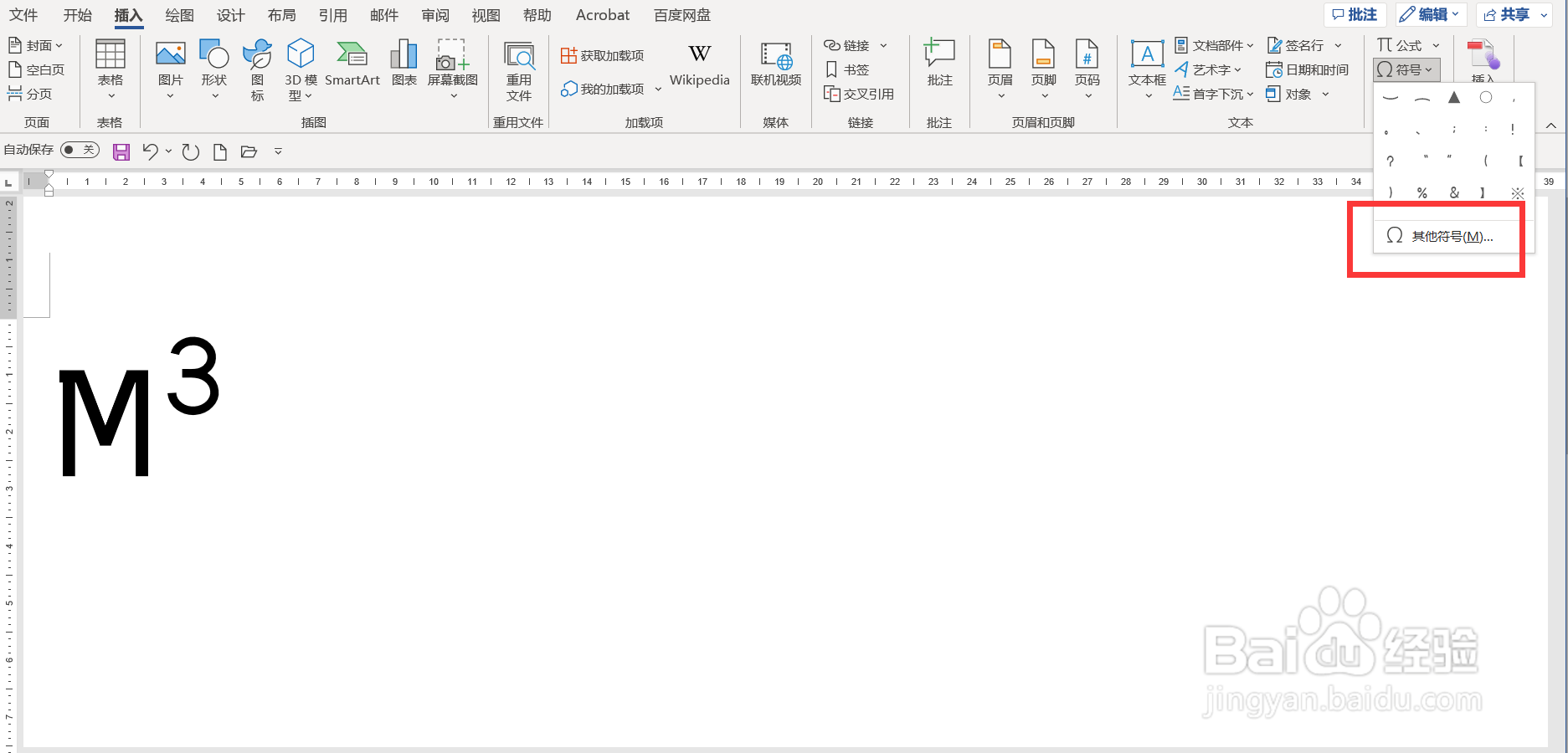The width and height of the screenshot is (1568, 753).
Task: Insert the triangle ▲ symbol
Action: [1454, 98]
